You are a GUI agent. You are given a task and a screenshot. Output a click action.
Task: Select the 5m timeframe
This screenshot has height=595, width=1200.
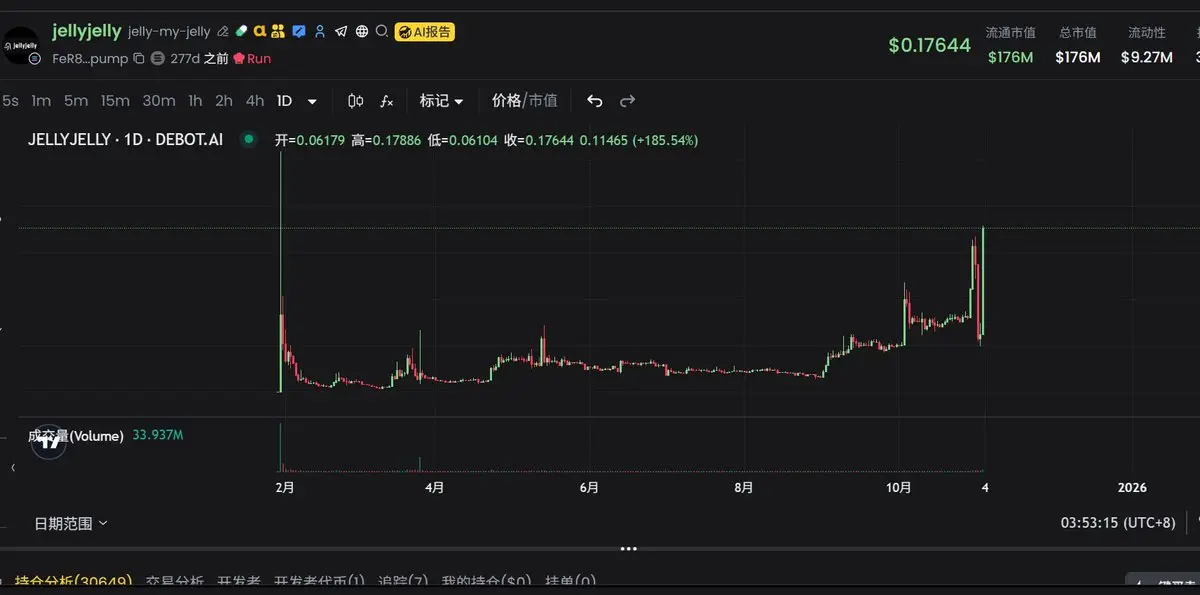76,101
